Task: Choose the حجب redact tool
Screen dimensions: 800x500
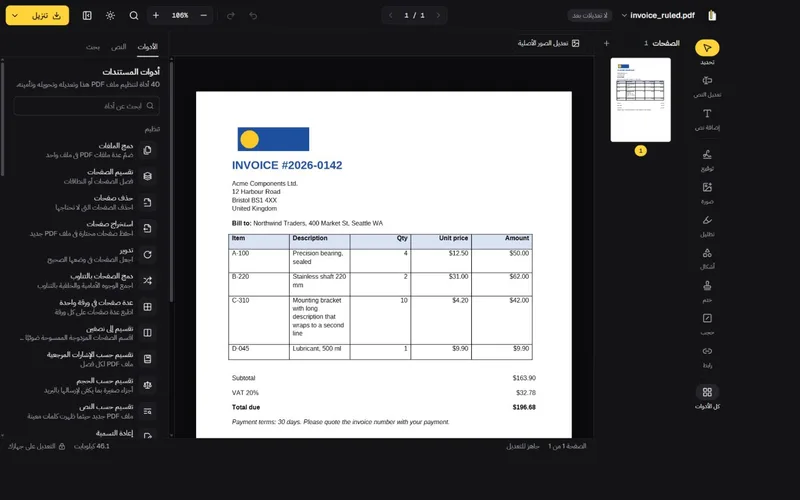Action: coord(707,318)
